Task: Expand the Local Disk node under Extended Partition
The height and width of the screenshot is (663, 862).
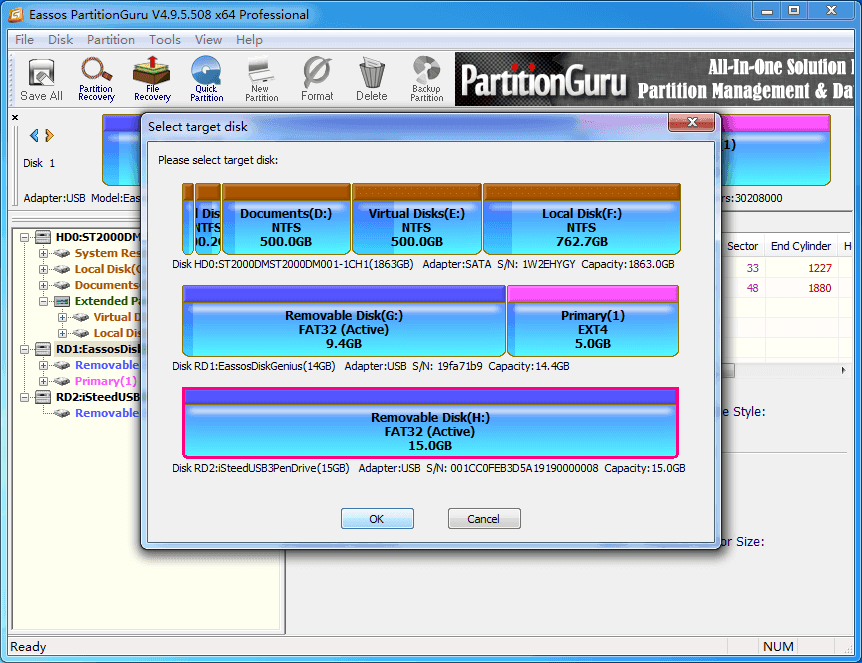Action: tap(62, 333)
